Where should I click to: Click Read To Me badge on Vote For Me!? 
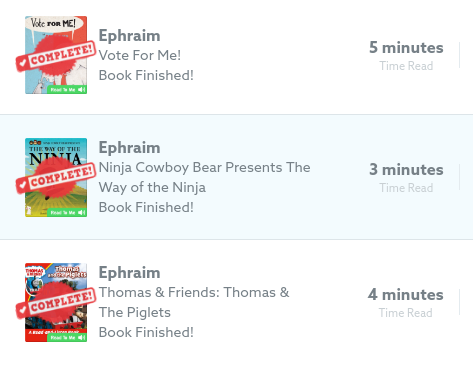click(67, 89)
